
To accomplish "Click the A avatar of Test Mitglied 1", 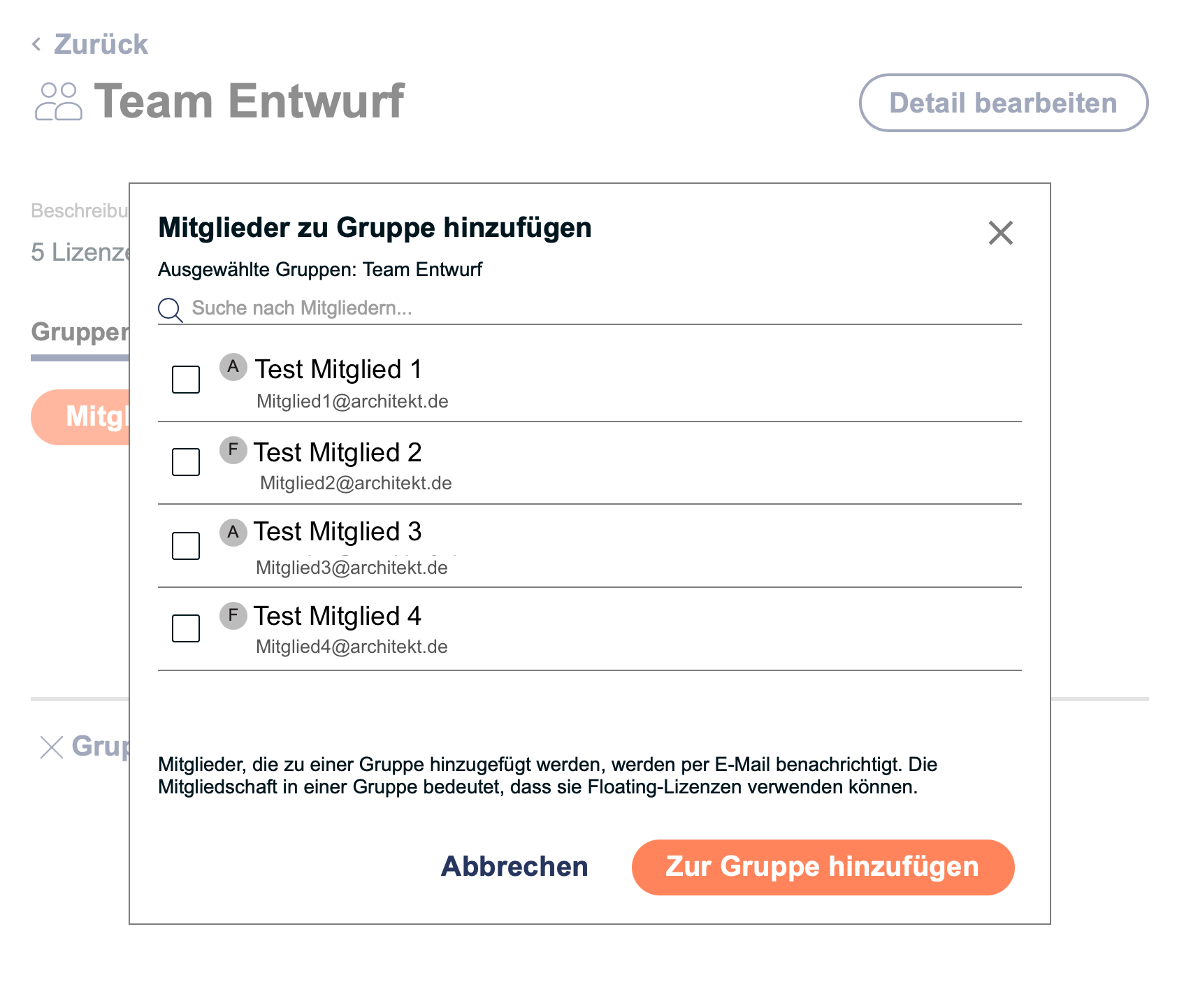I will click(x=233, y=366).
